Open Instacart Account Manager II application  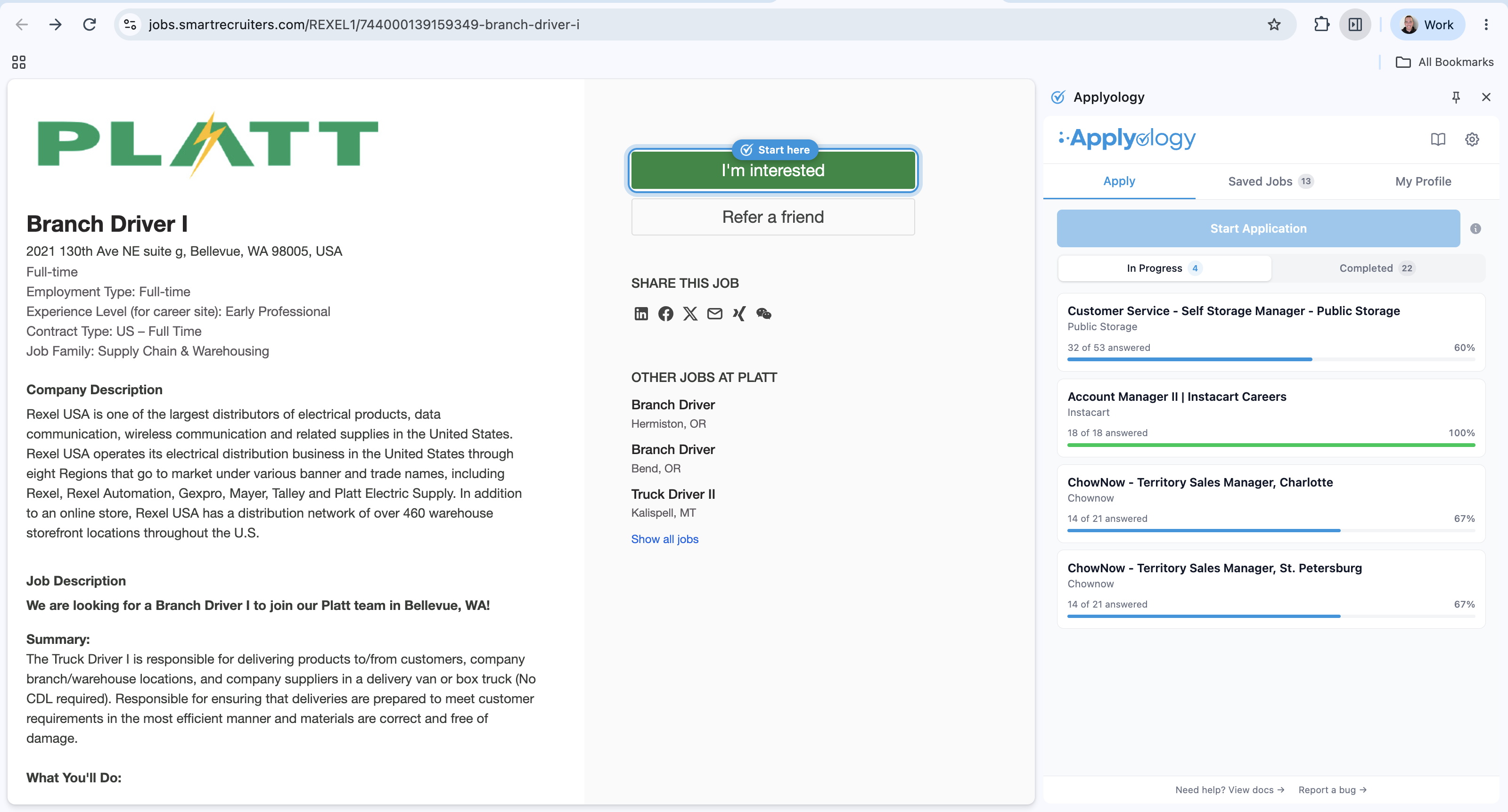[x=1271, y=418]
